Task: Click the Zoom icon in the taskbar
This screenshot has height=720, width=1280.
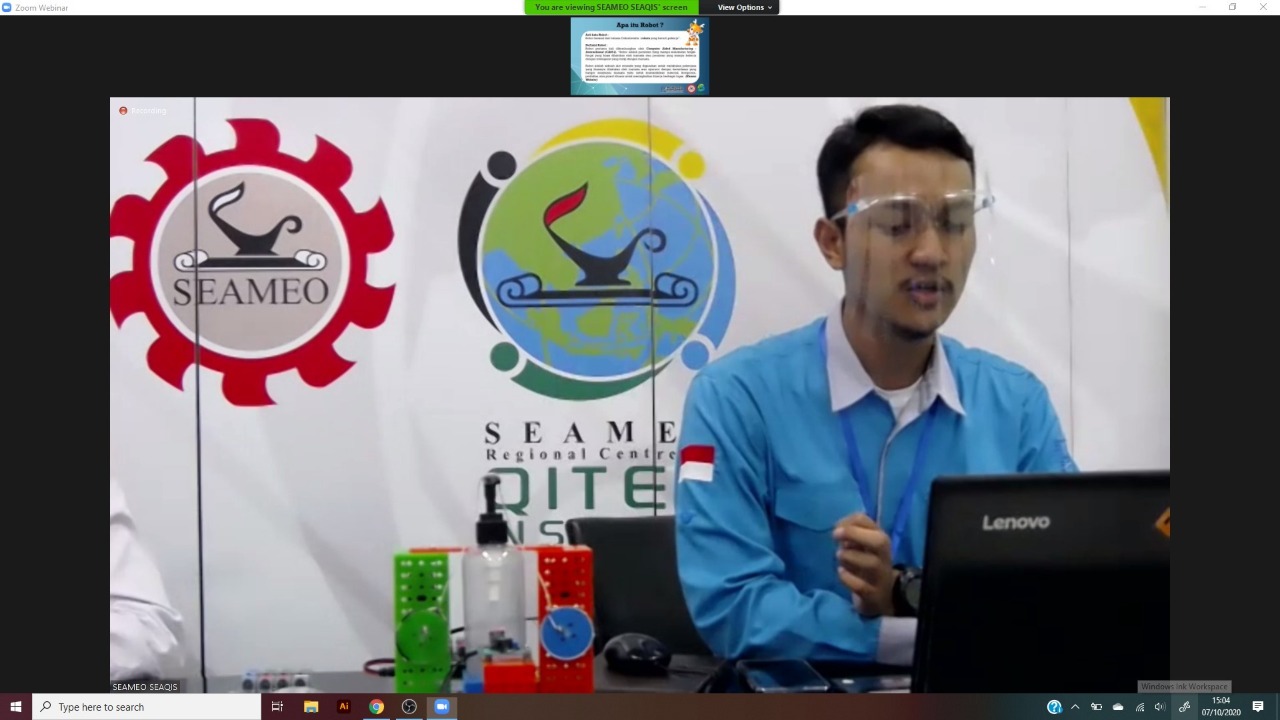Action: coord(441,707)
